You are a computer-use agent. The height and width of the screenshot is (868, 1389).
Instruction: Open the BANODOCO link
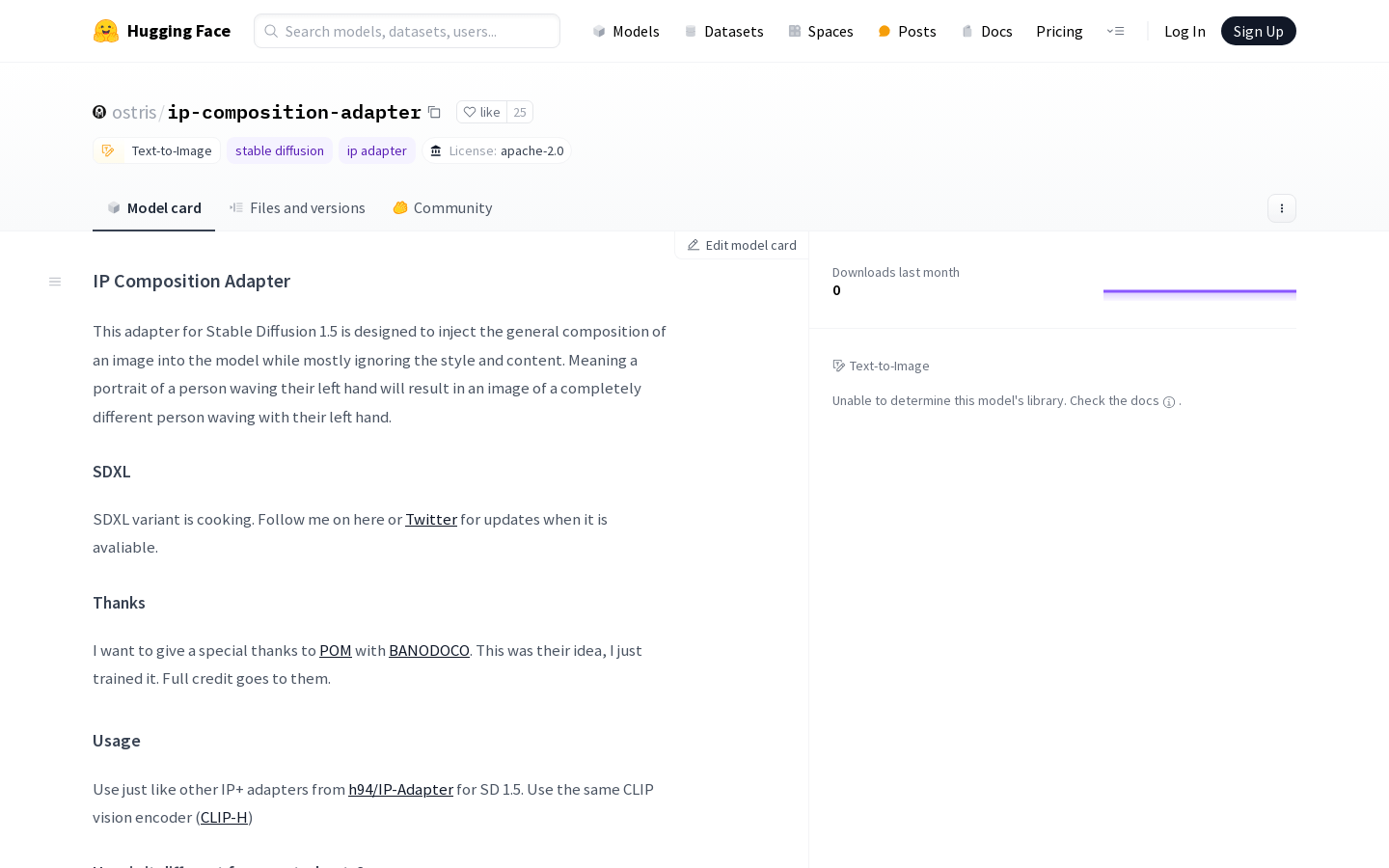(x=429, y=650)
